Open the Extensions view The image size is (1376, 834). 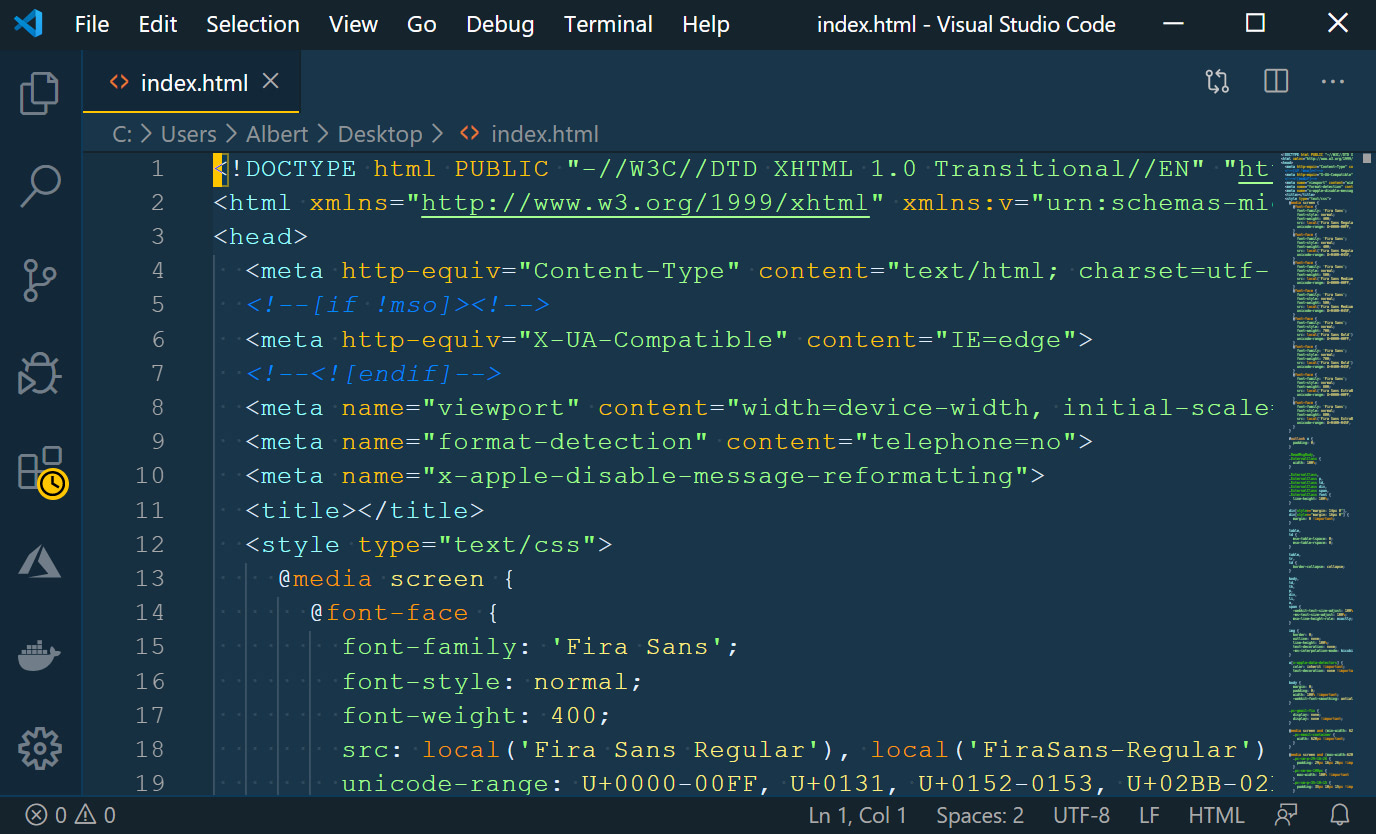coord(42,470)
